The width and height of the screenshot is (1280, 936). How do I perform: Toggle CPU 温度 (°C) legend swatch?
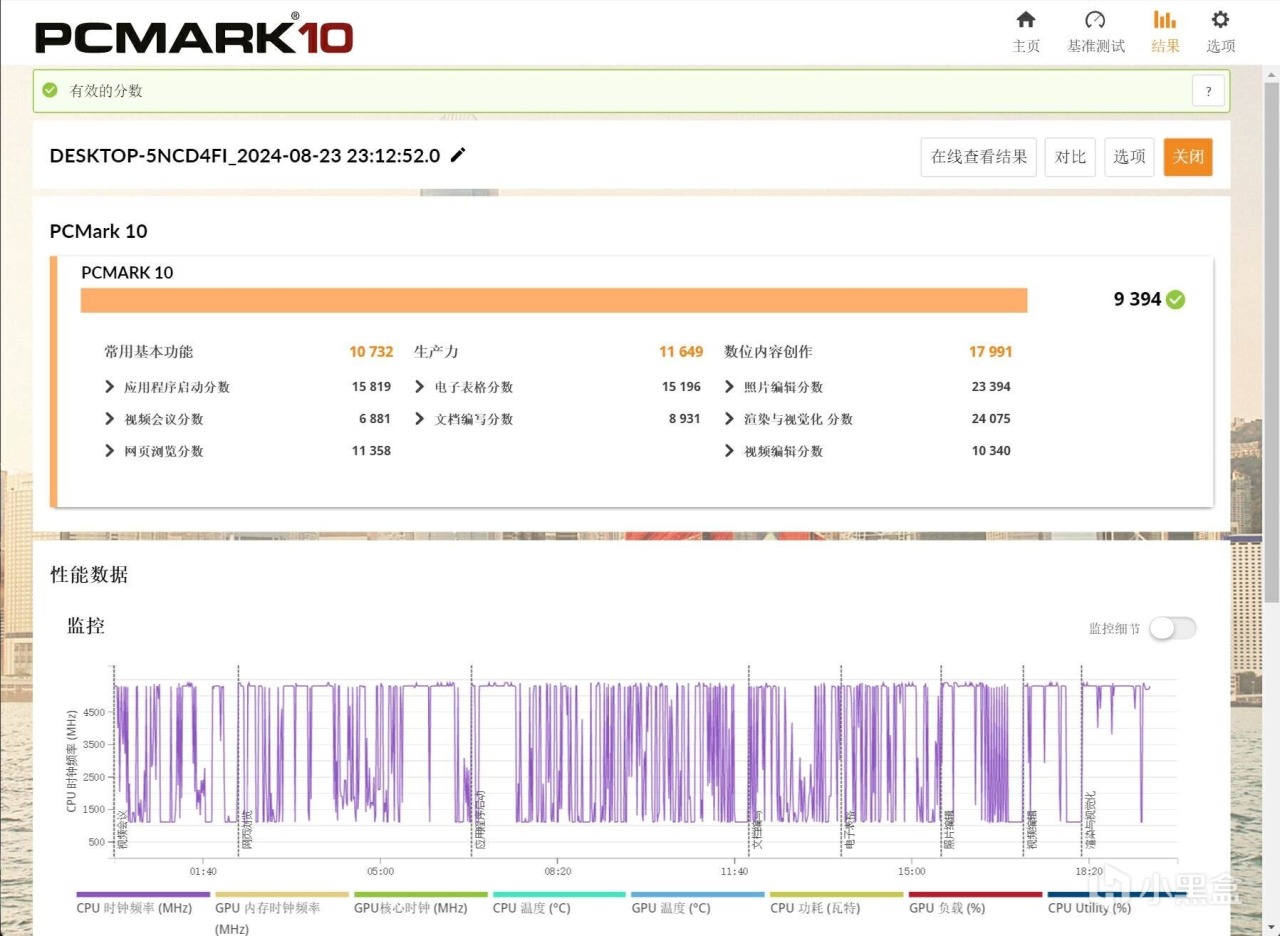coord(559,895)
